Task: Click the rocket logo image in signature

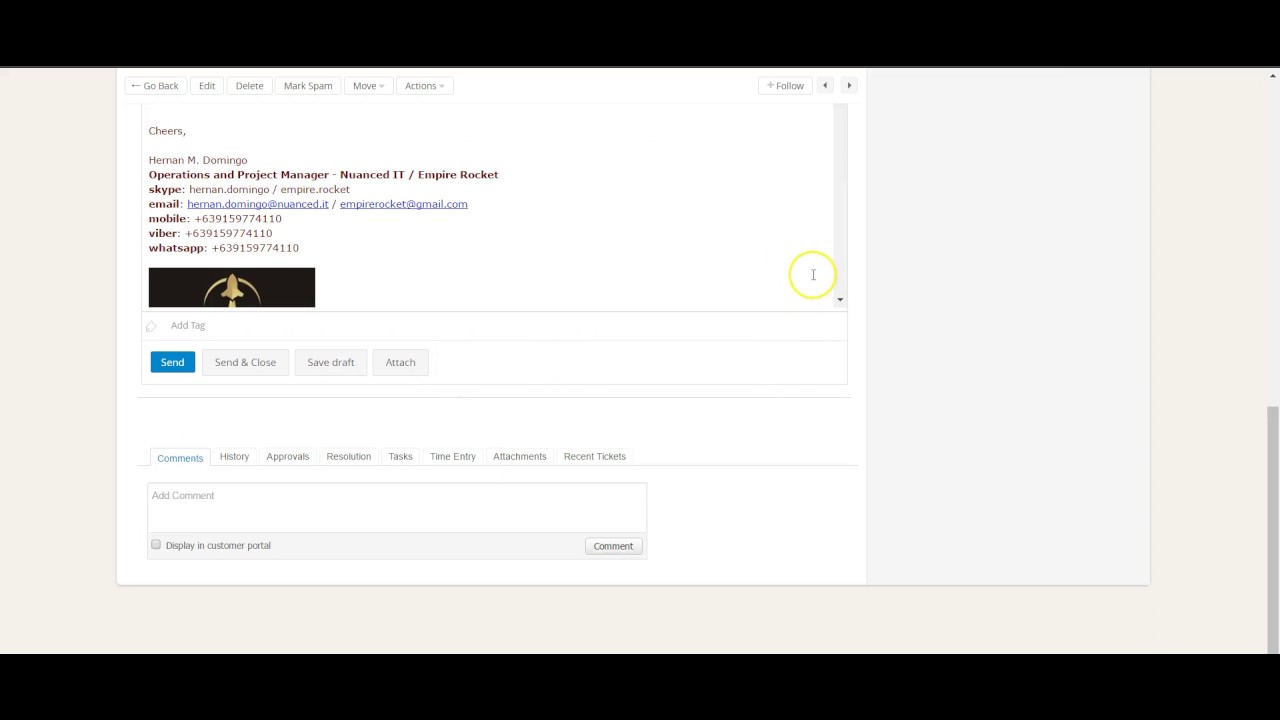Action: [231, 287]
